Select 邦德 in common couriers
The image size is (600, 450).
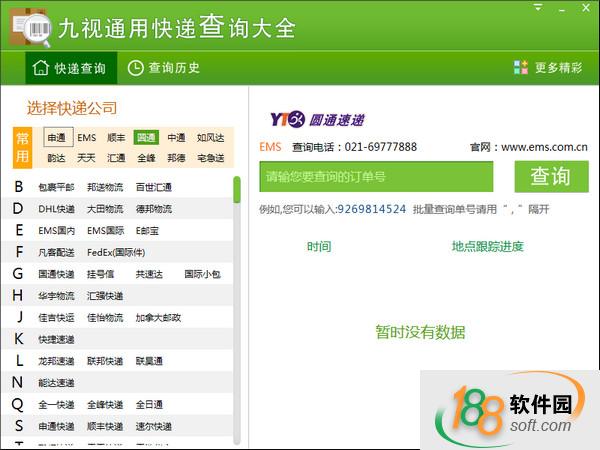176,158
